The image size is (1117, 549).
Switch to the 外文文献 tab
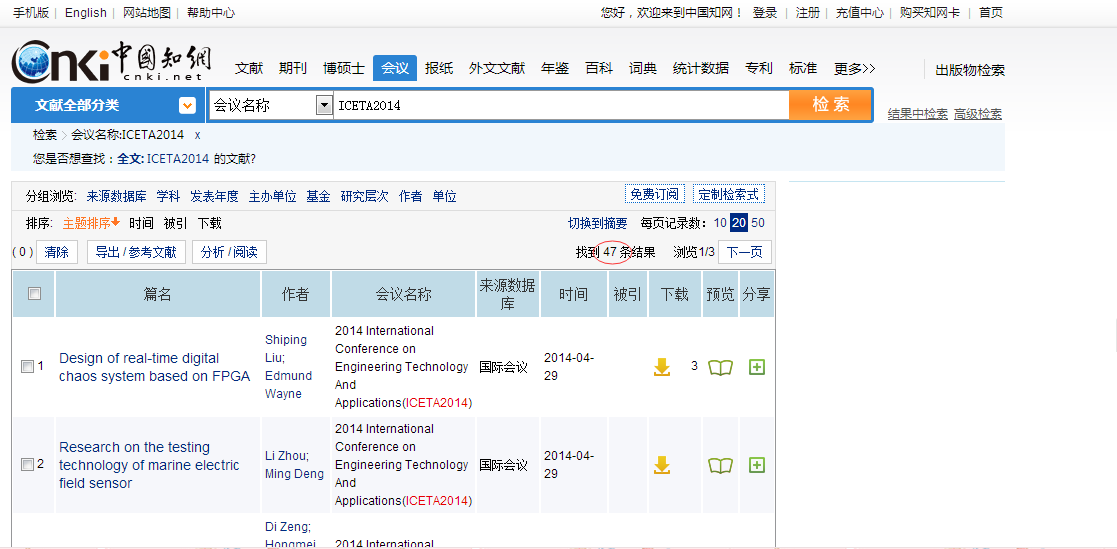point(497,68)
